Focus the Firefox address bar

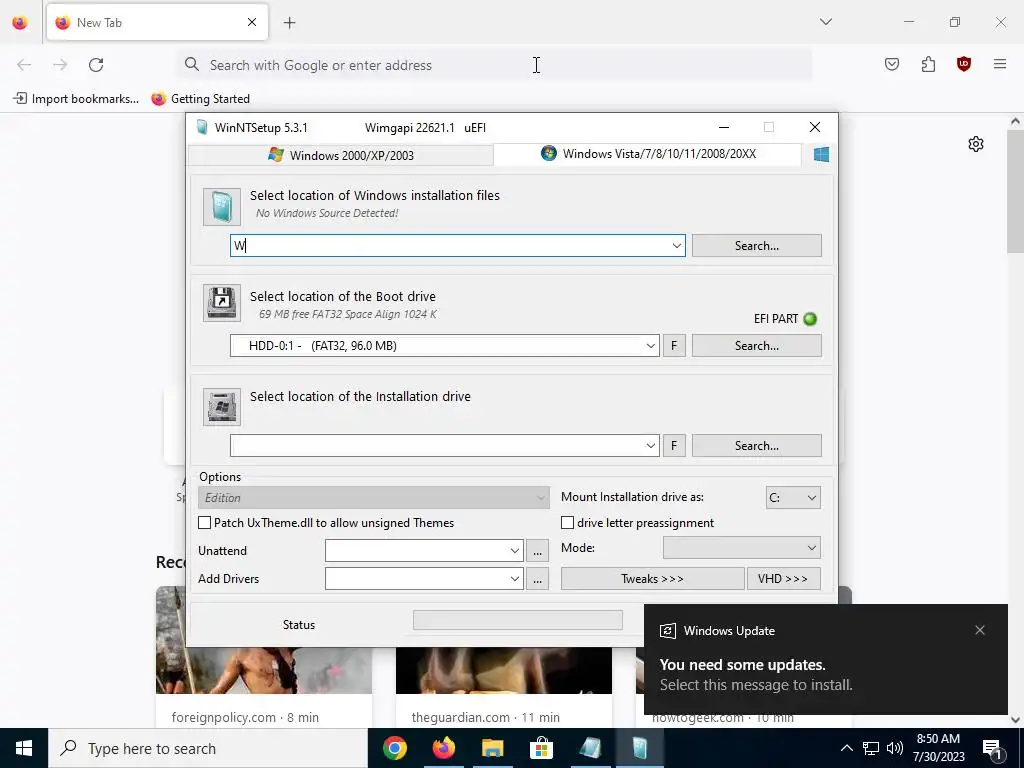494,65
